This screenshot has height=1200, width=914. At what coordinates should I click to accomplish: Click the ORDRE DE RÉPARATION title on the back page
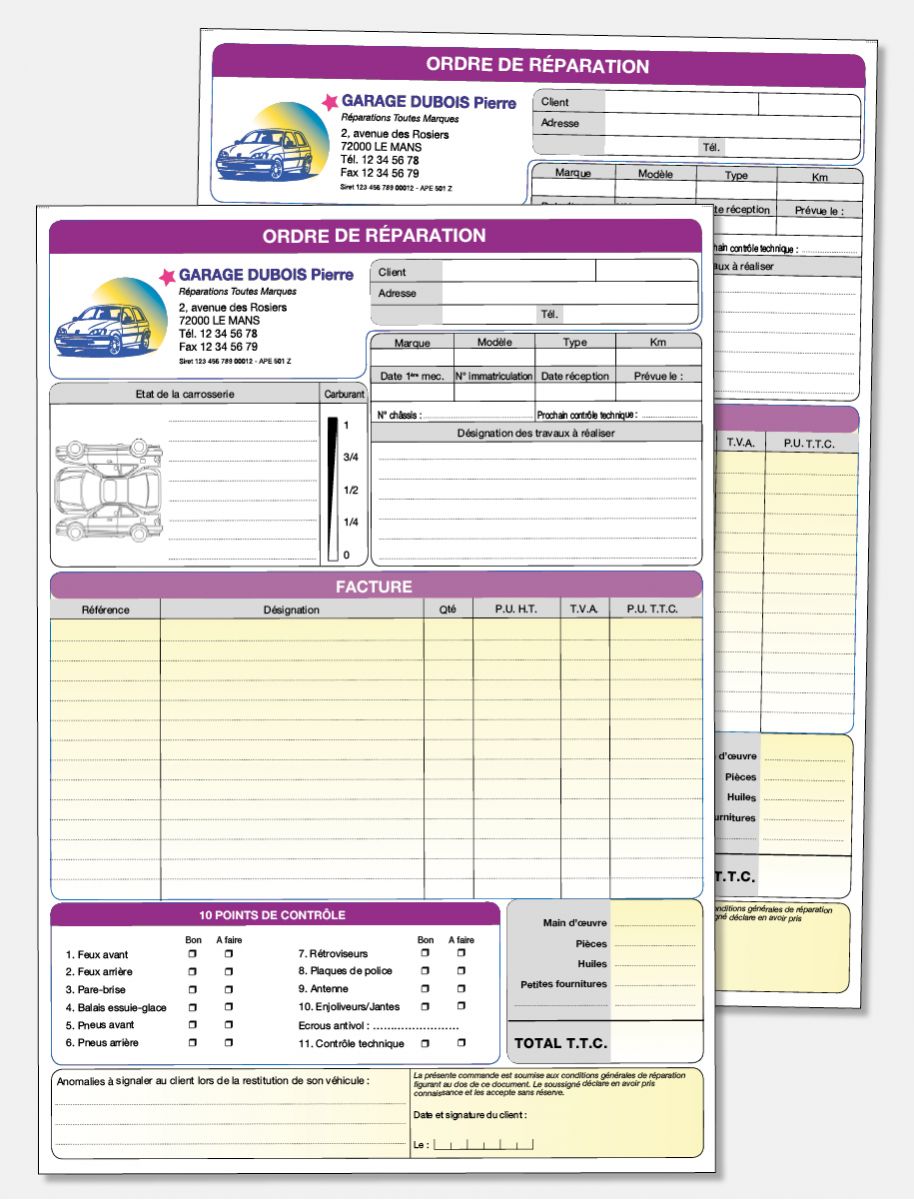tap(537, 66)
